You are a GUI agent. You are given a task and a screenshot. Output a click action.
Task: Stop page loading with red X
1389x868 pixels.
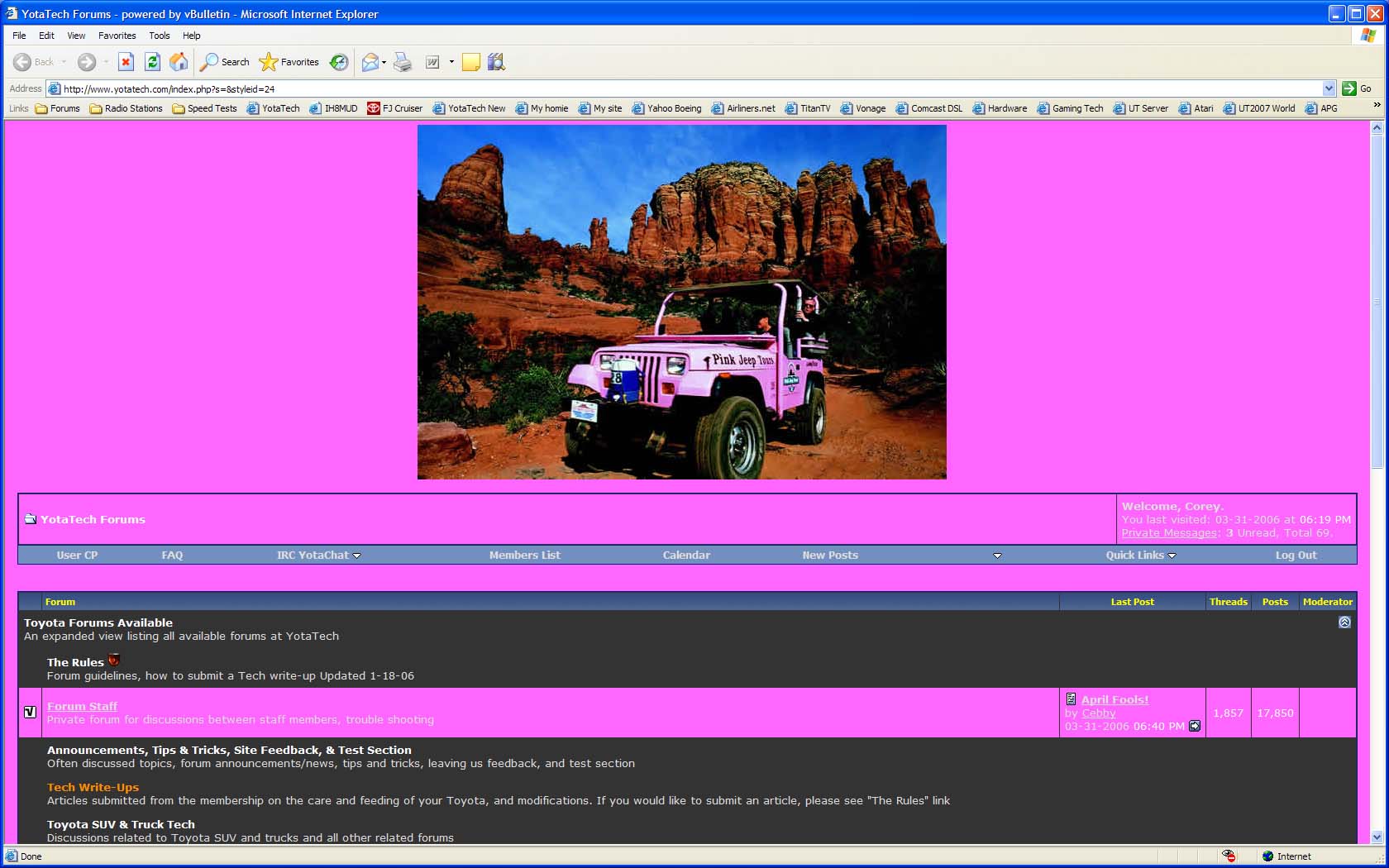point(126,62)
